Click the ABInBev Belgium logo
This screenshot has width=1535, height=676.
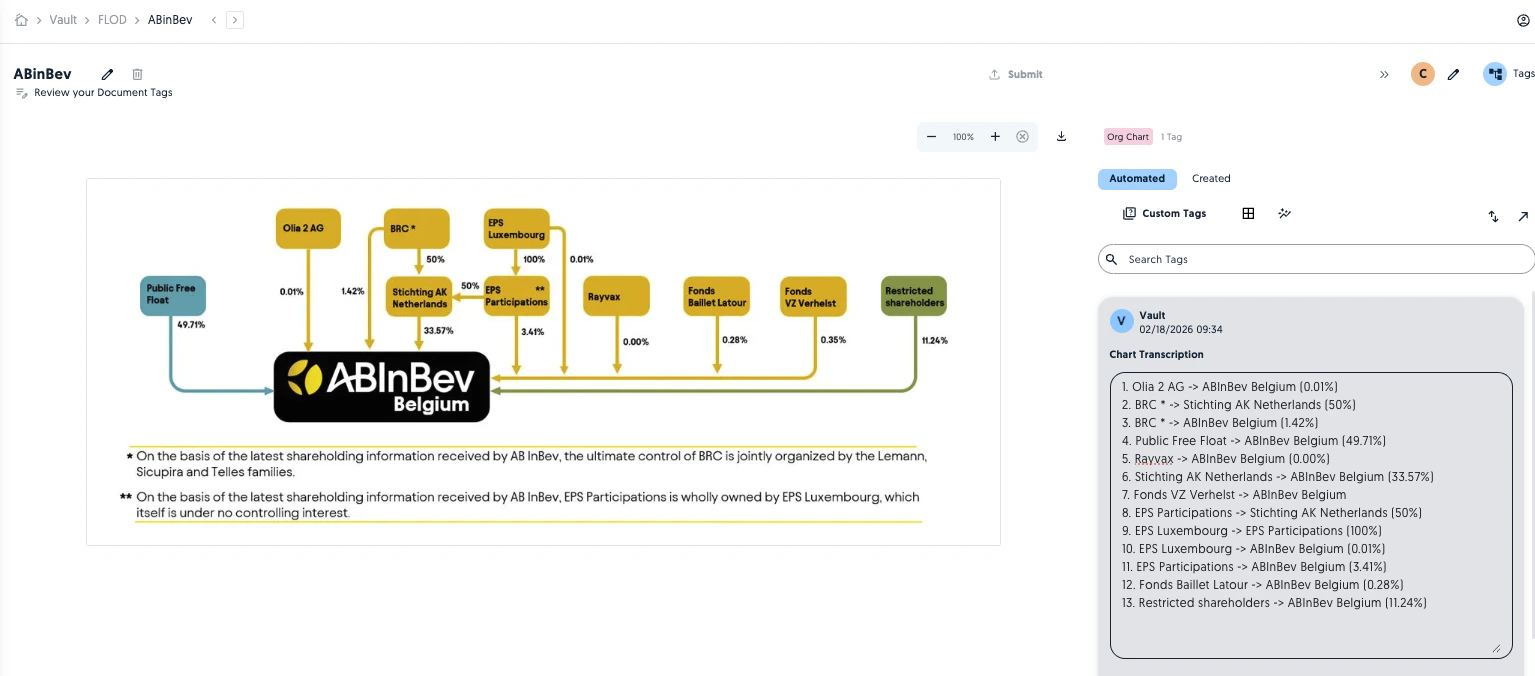[x=381, y=387]
